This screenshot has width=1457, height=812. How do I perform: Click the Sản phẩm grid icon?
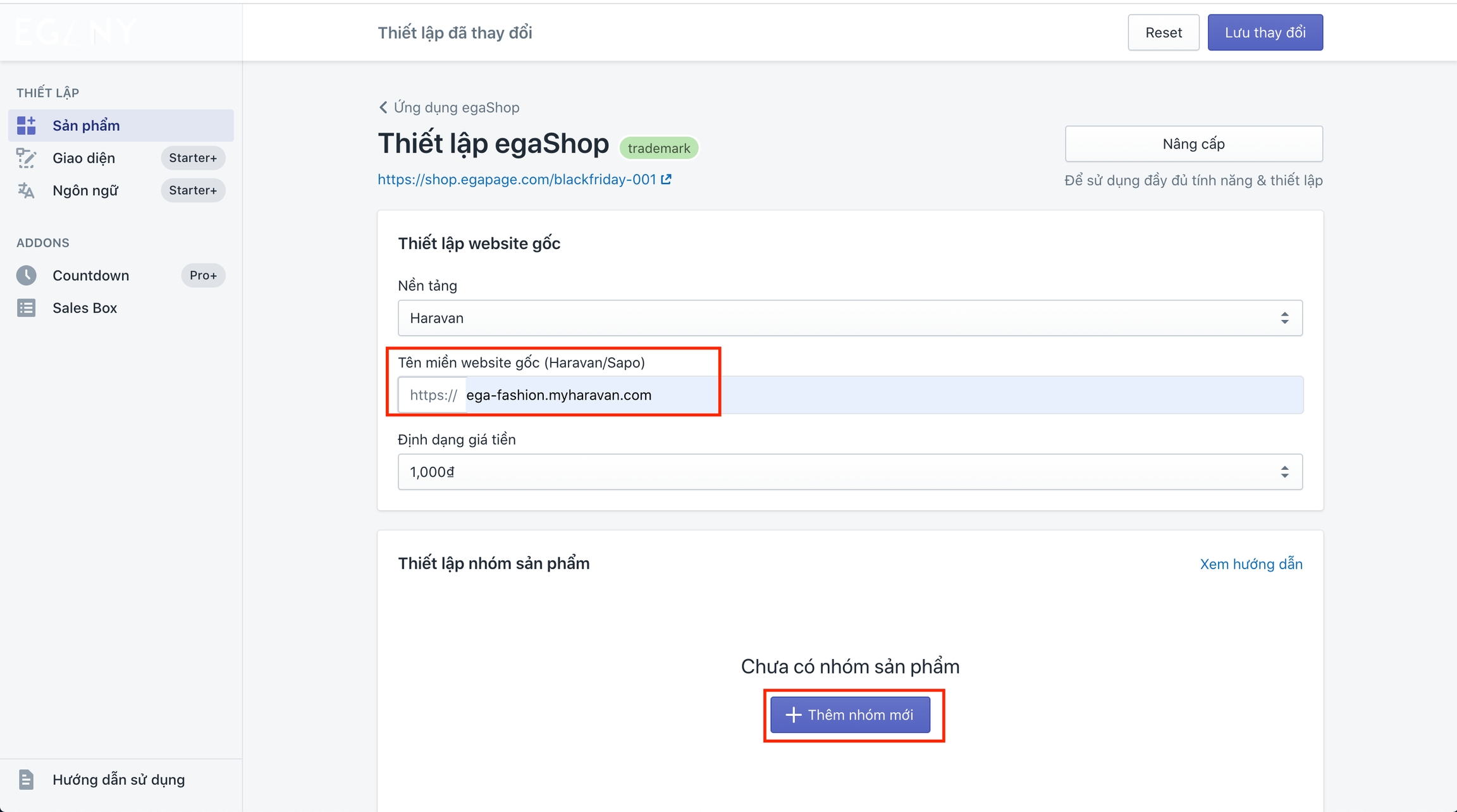[x=26, y=125]
